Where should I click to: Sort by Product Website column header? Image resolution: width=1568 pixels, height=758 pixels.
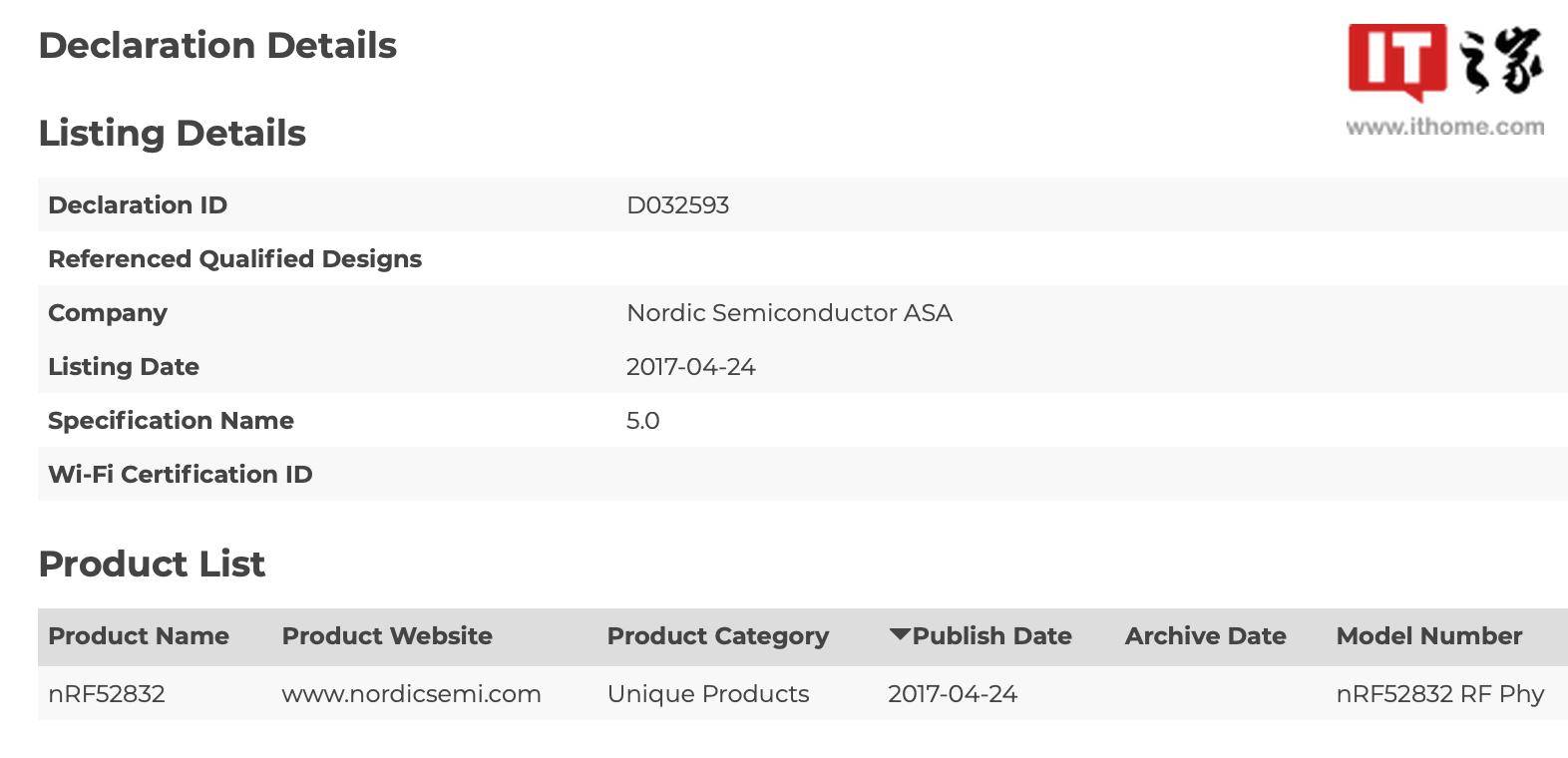click(387, 636)
